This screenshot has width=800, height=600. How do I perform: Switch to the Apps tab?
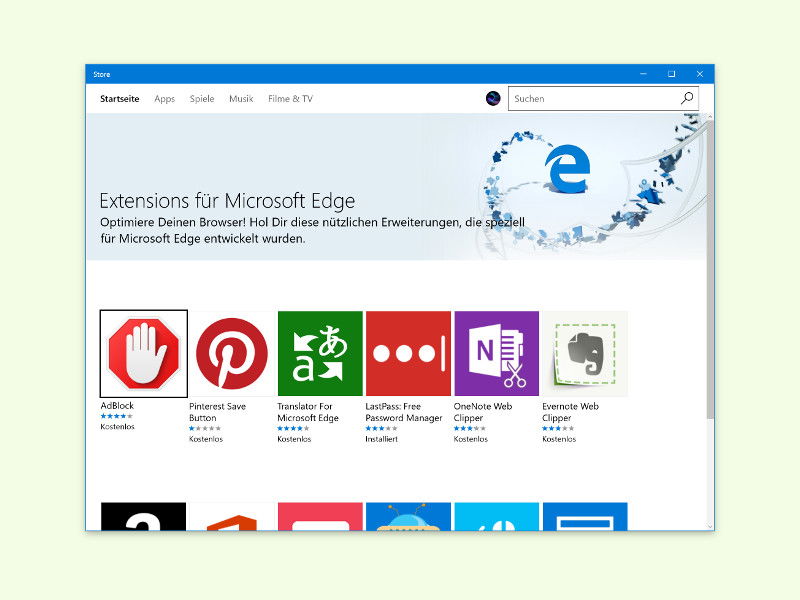[164, 98]
